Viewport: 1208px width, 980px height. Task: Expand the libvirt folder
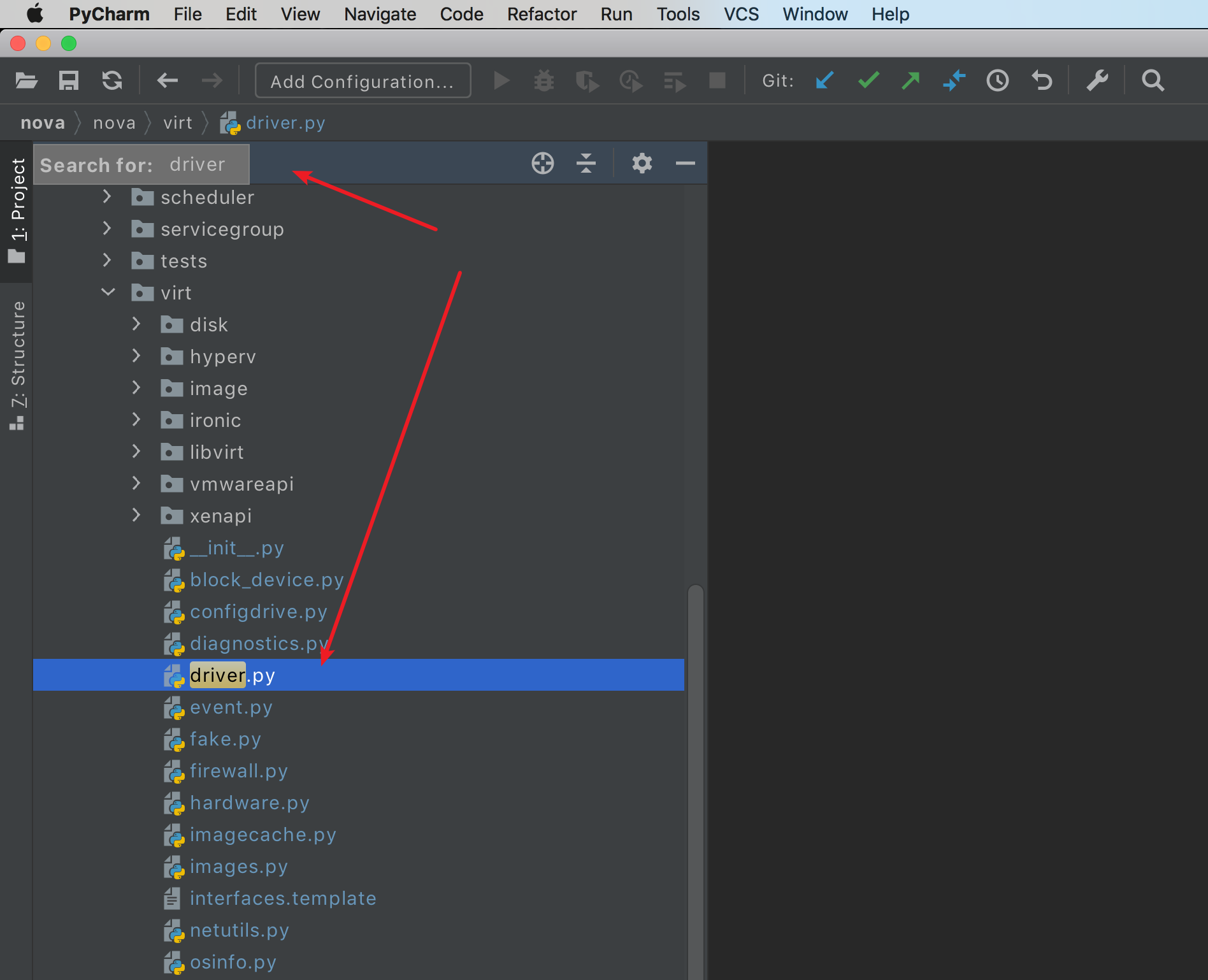point(136,452)
